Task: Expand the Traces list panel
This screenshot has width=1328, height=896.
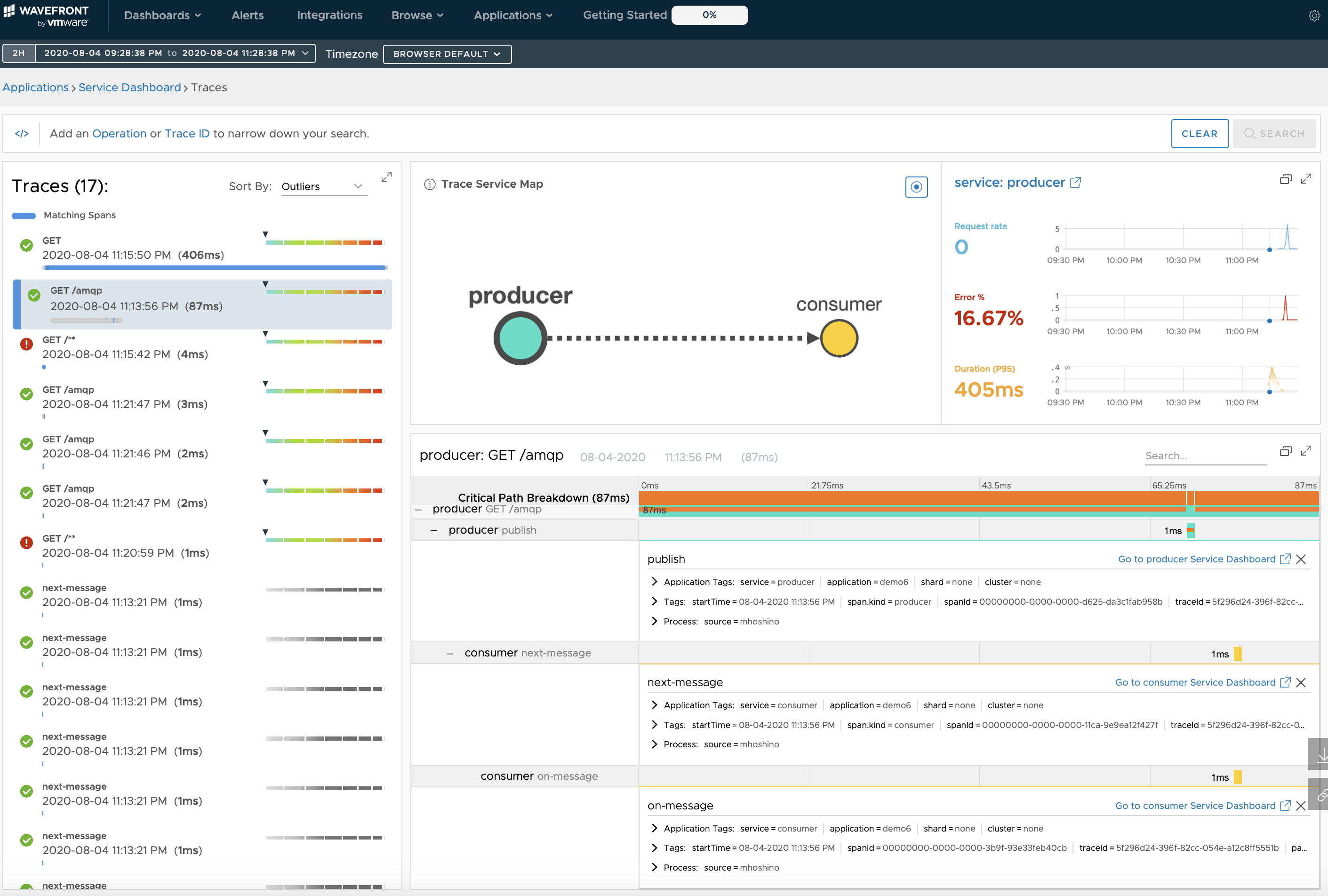Action: (x=387, y=177)
